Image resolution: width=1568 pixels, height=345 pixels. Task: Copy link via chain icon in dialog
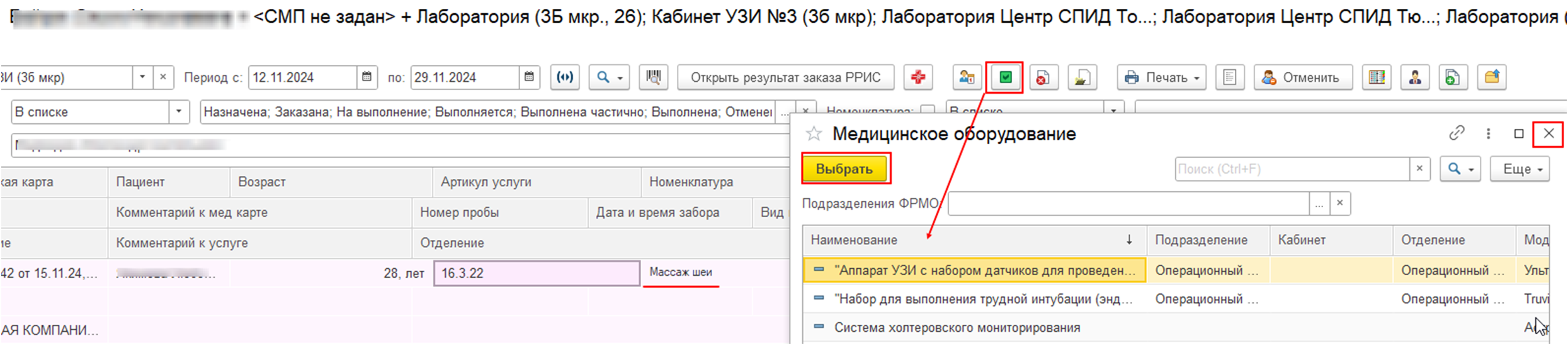(1456, 133)
